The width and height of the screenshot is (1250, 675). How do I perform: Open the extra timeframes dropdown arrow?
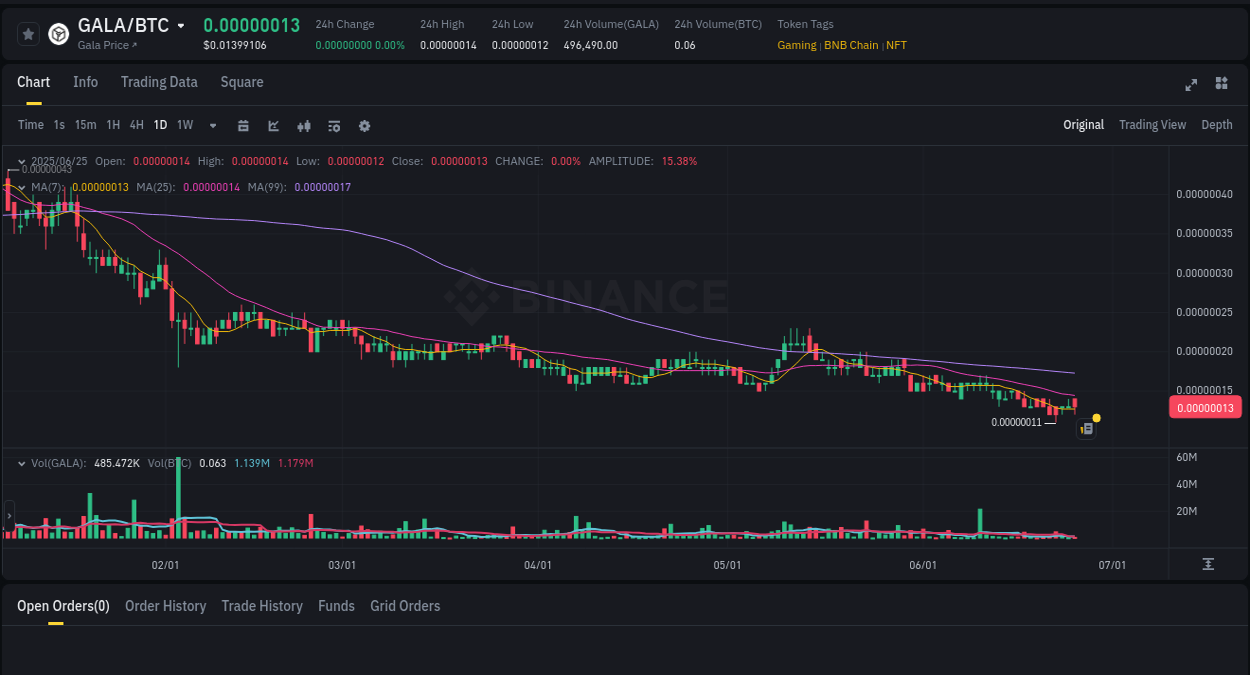click(212, 126)
